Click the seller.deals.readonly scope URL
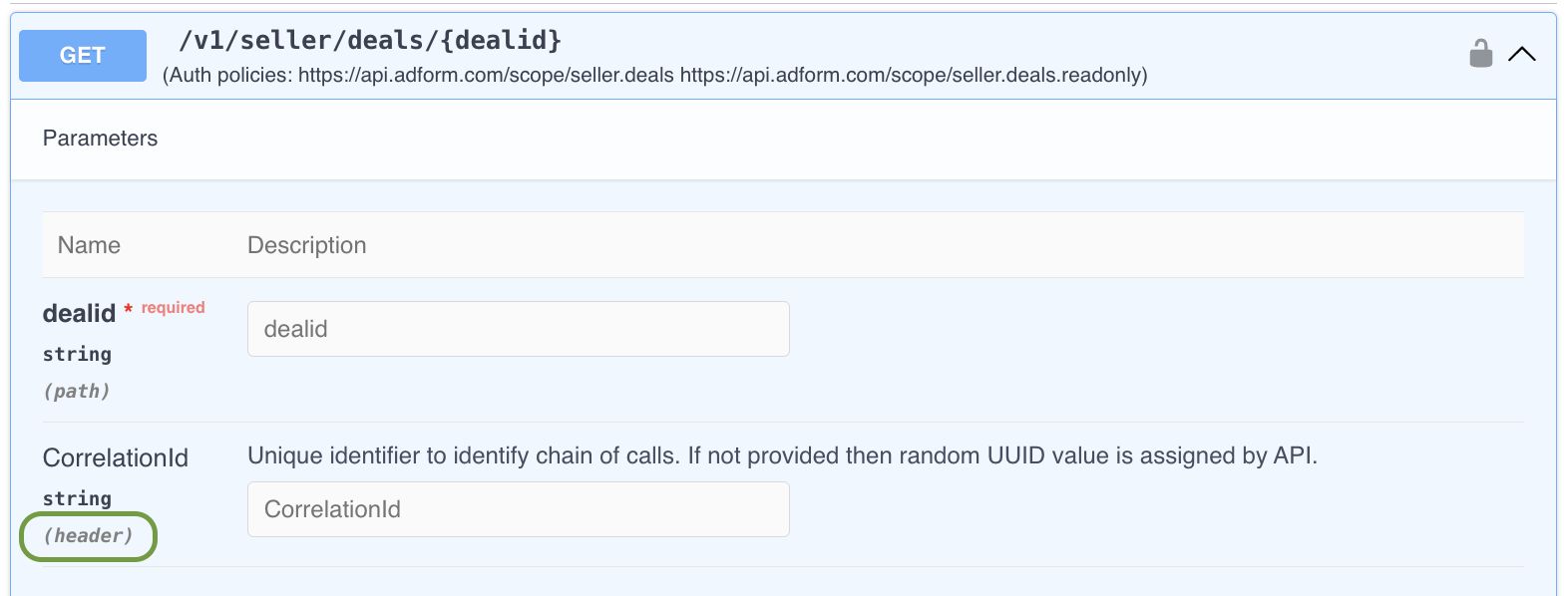 coord(912,75)
